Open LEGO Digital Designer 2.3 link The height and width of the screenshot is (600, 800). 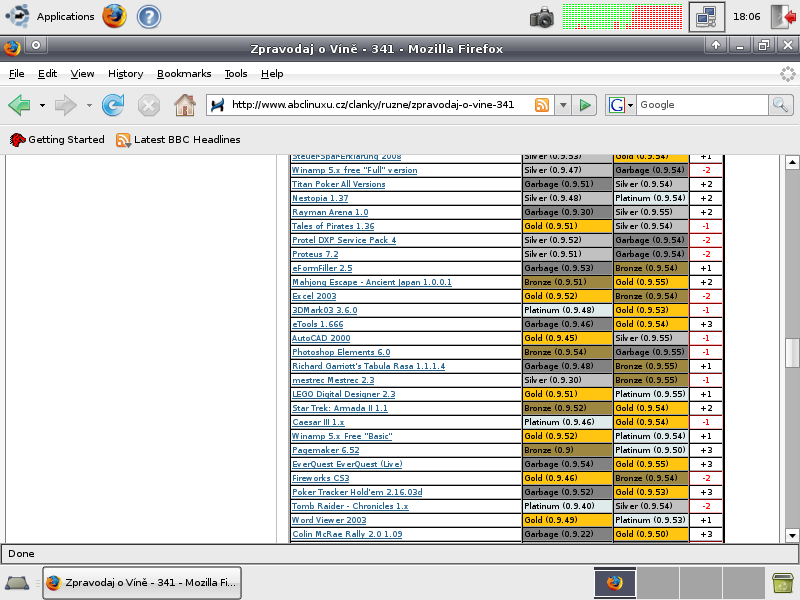coord(343,394)
